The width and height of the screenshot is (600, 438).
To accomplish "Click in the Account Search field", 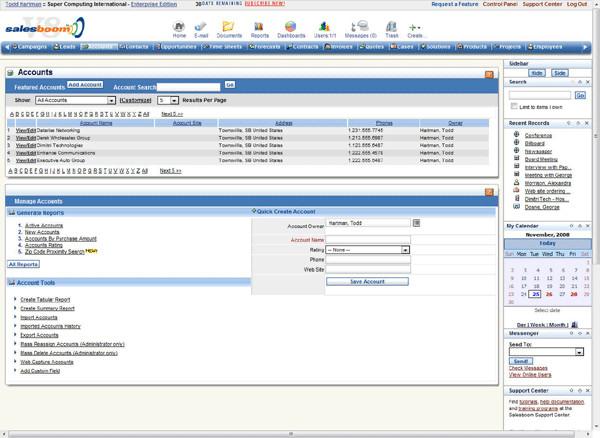I will [x=189, y=87].
